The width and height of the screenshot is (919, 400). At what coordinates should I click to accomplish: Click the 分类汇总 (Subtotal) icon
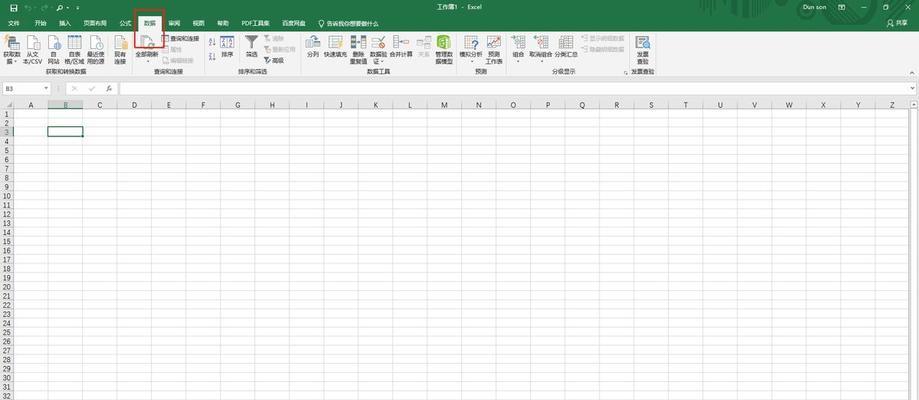coord(566,46)
